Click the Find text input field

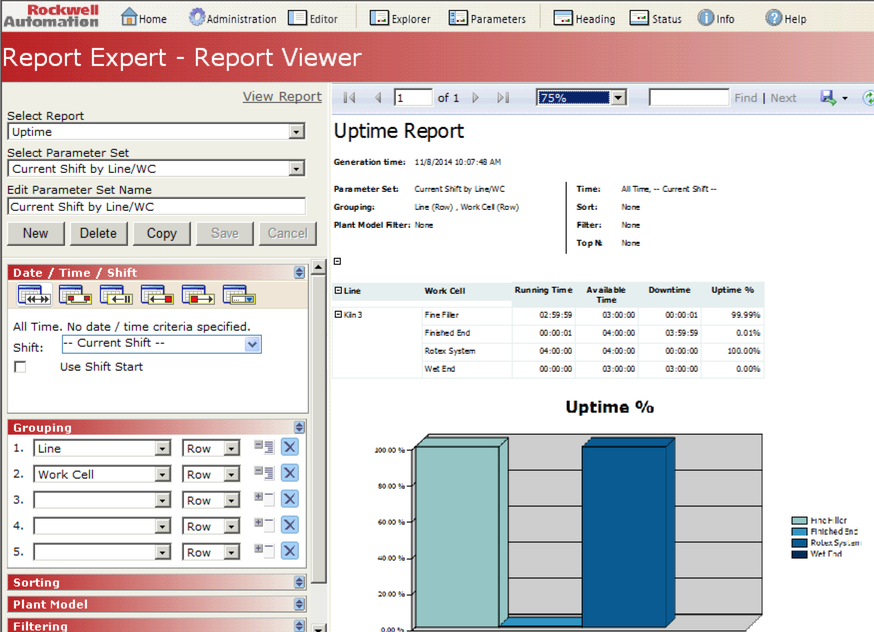(x=689, y=98)
